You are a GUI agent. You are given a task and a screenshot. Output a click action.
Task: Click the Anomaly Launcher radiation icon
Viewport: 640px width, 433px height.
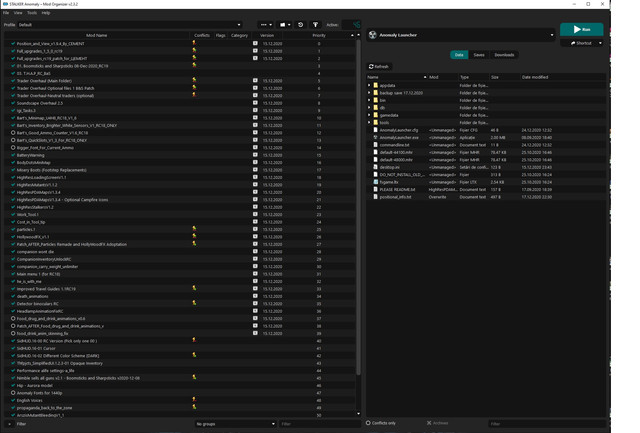pyautogui.click(x=373, y=35)
